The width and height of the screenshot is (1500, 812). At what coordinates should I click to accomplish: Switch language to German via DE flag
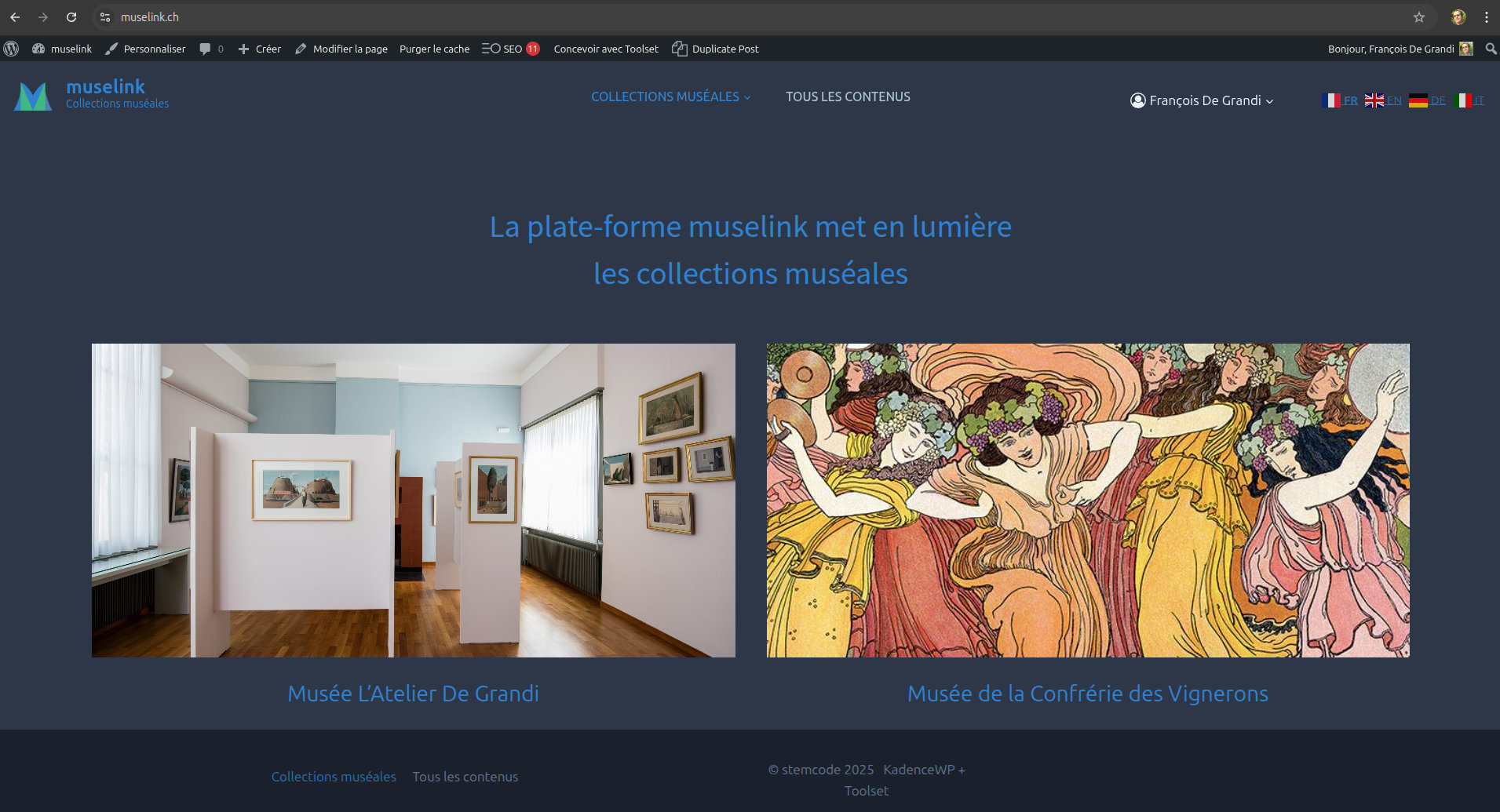tap(1427, 100)
